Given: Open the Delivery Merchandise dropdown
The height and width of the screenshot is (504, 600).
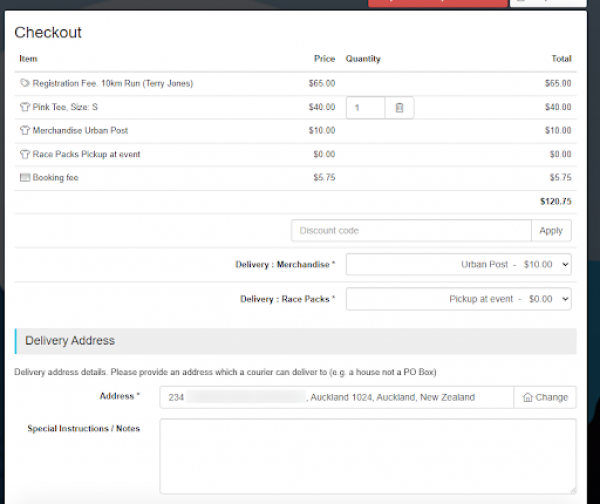Looking at the screenshot, I should (459, 264).
